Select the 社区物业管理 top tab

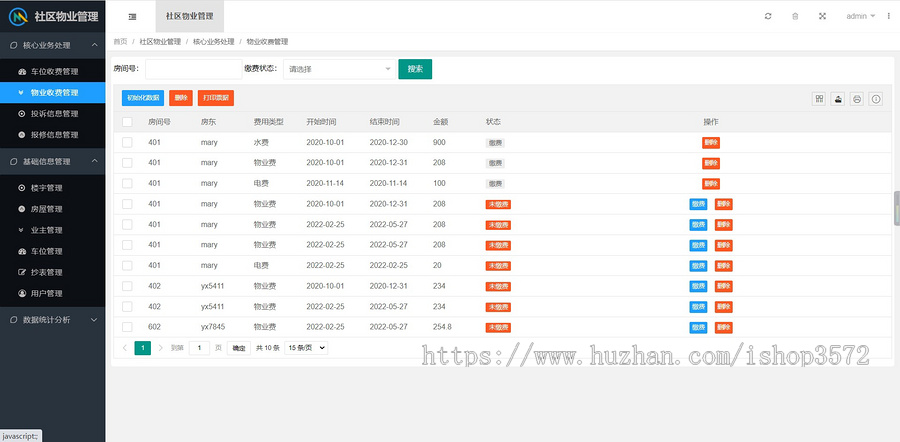pos(189,16)
